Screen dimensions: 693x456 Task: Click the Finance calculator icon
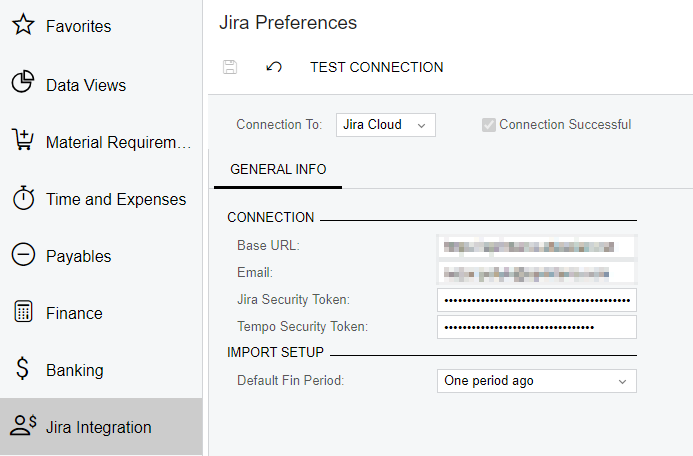point(23,312)
